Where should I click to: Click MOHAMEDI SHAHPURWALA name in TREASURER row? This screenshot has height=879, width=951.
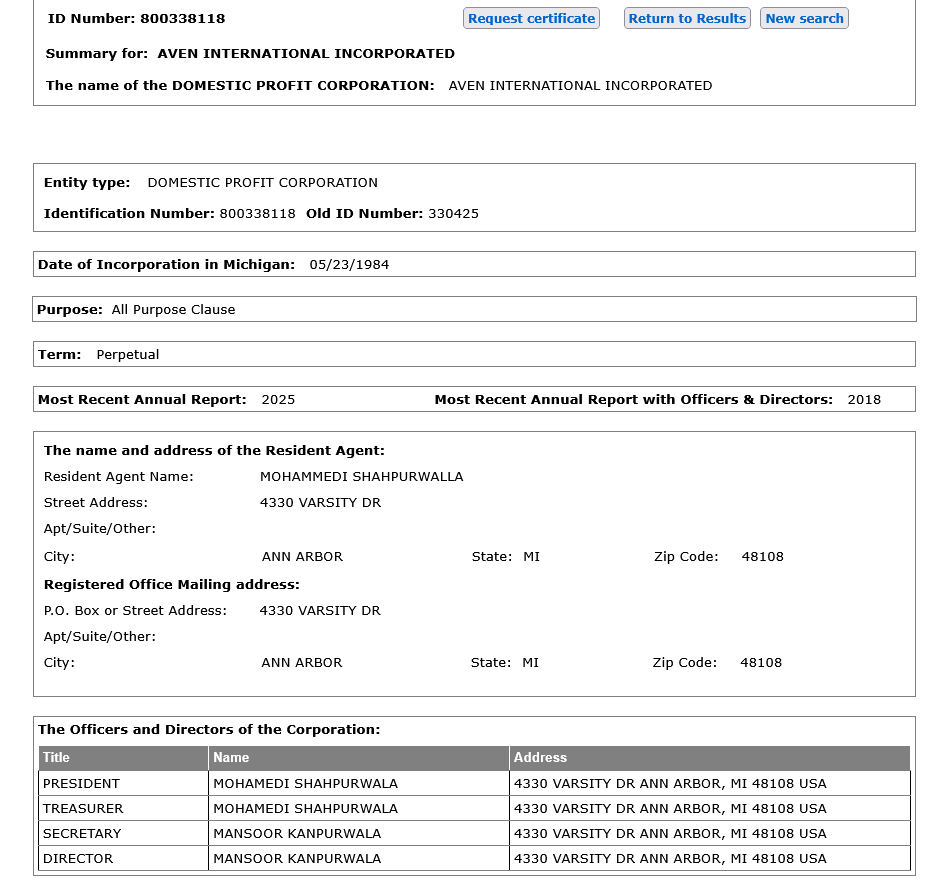click(306, 808)
